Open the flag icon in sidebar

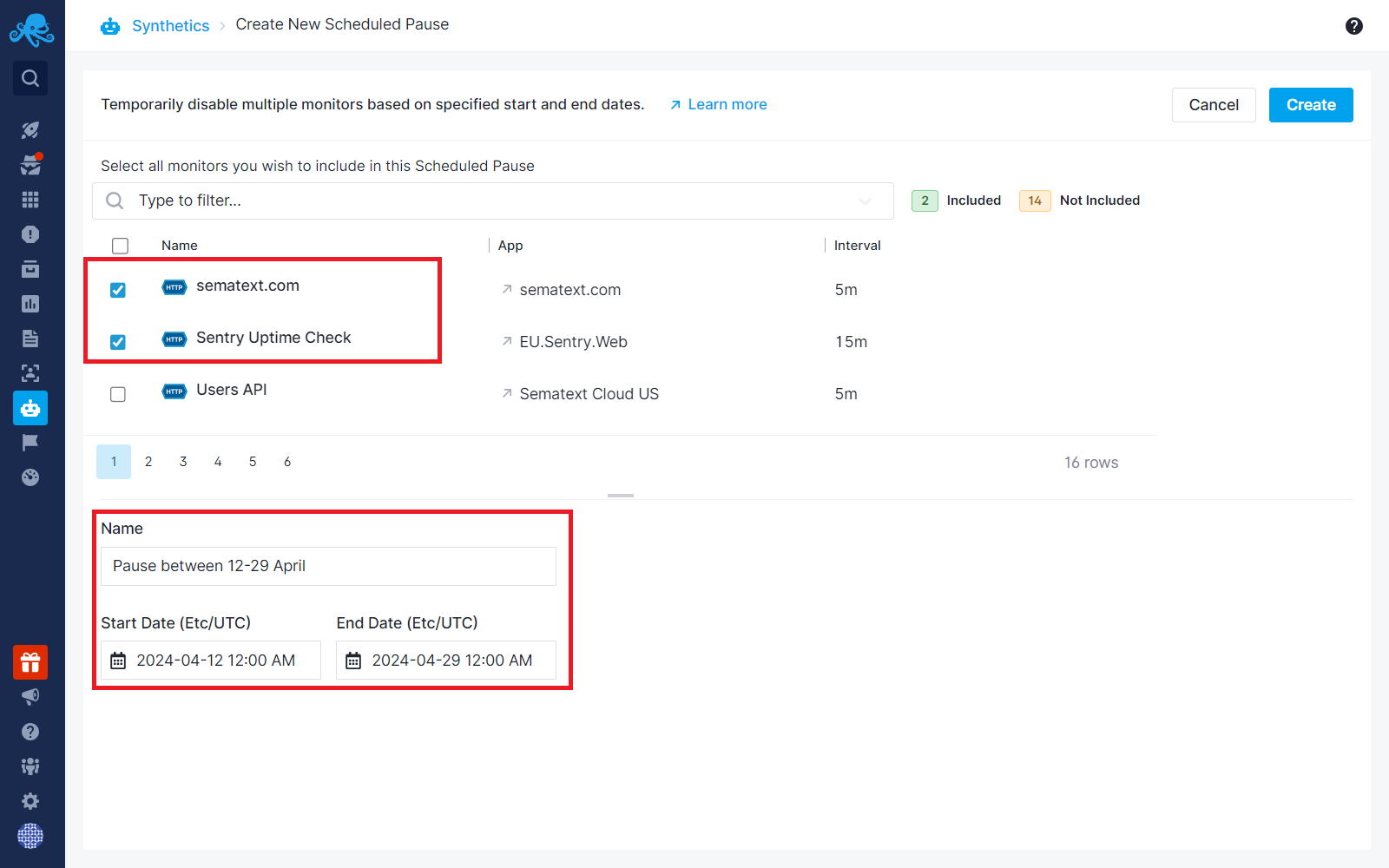[30, 443]
